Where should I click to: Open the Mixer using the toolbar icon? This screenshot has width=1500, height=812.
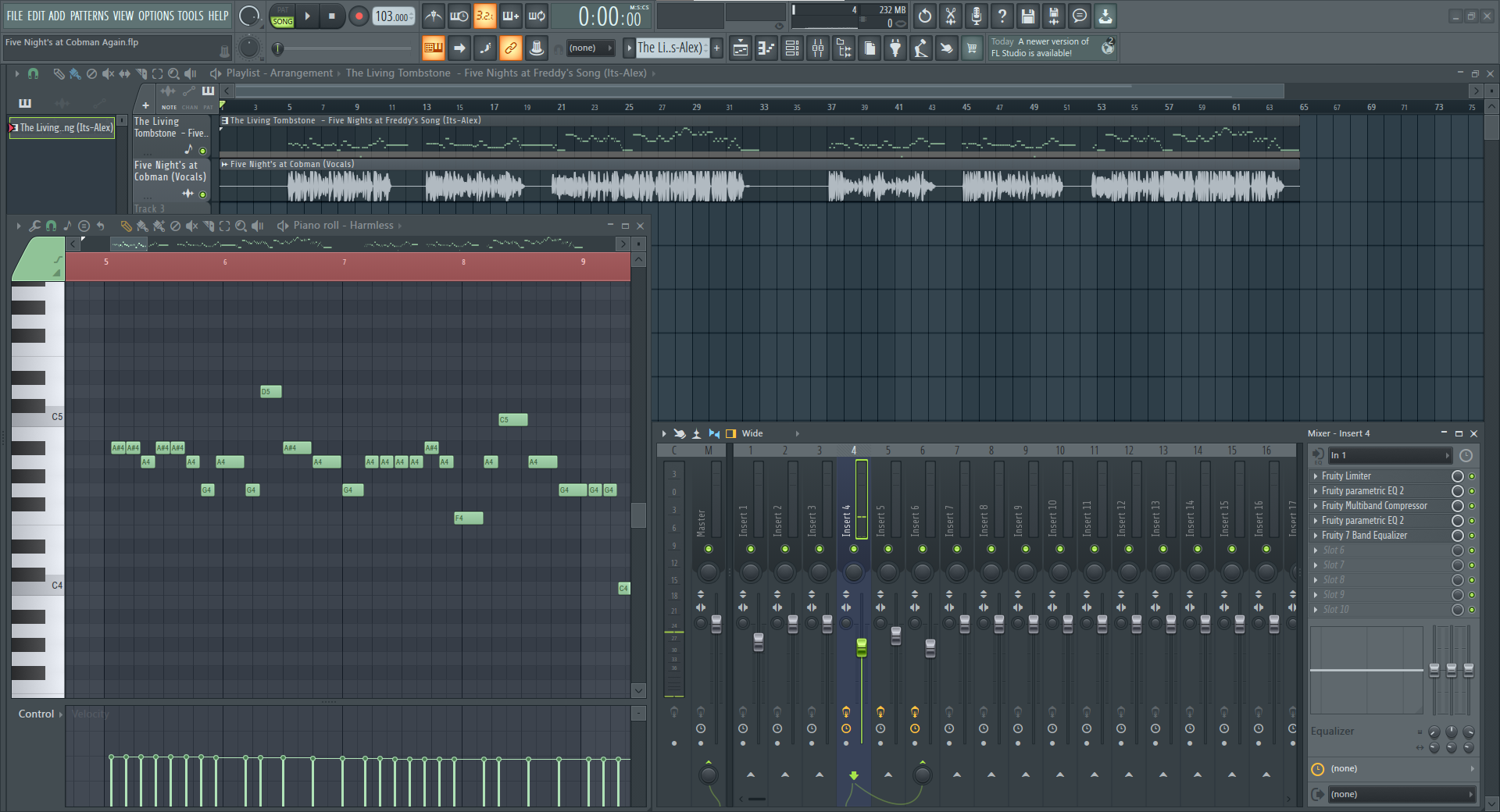[818, 48]
